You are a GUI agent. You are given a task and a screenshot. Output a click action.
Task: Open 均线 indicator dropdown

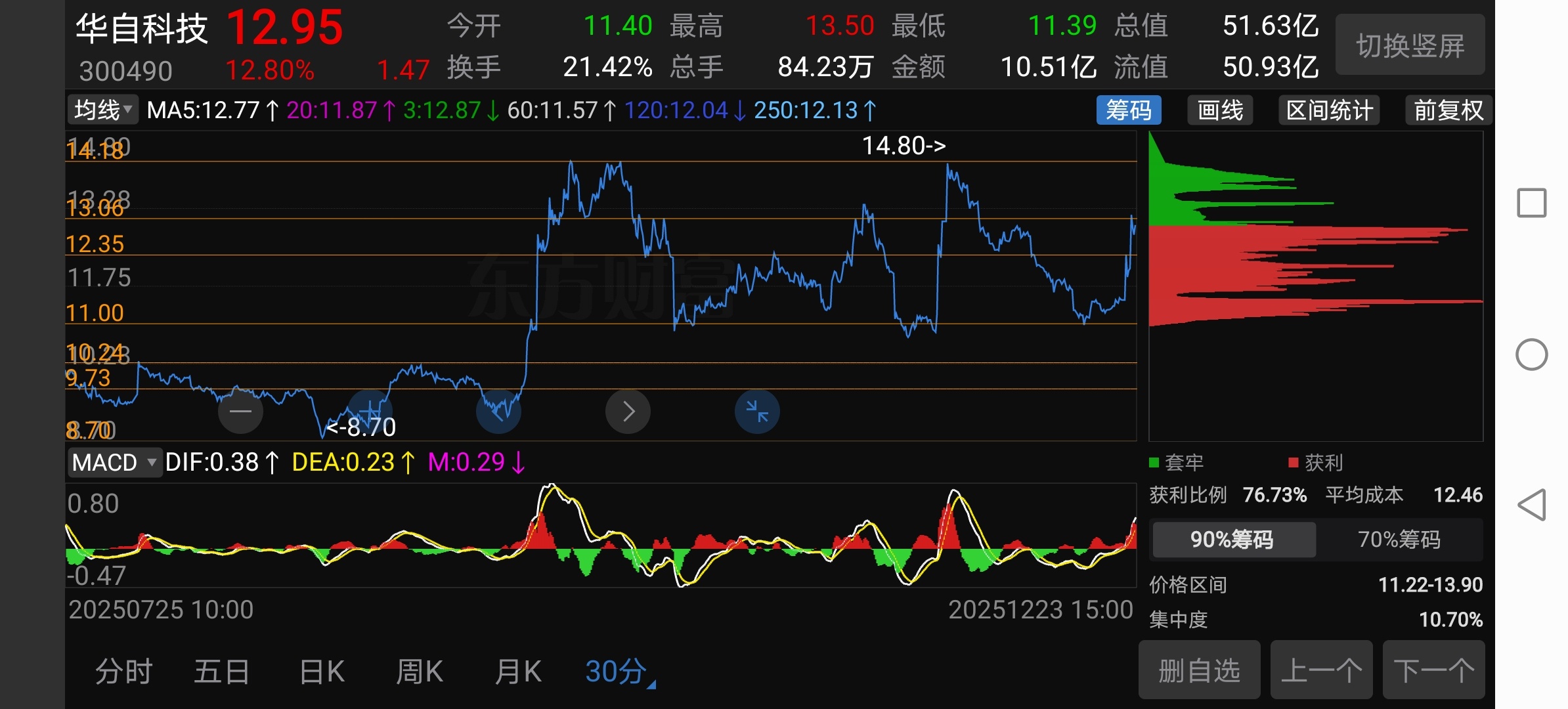tap(103, 110)
